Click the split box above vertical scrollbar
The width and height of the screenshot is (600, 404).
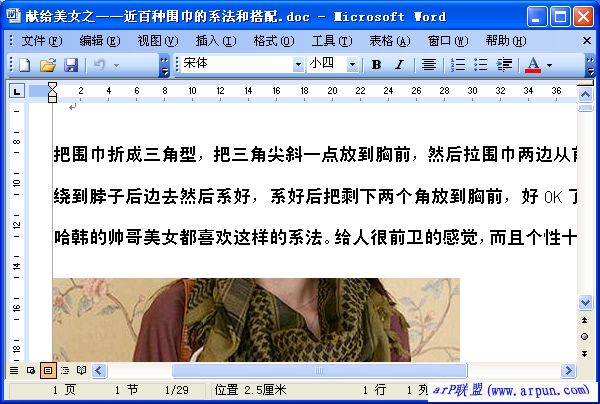pyautogui.click(x=585, y=83)
